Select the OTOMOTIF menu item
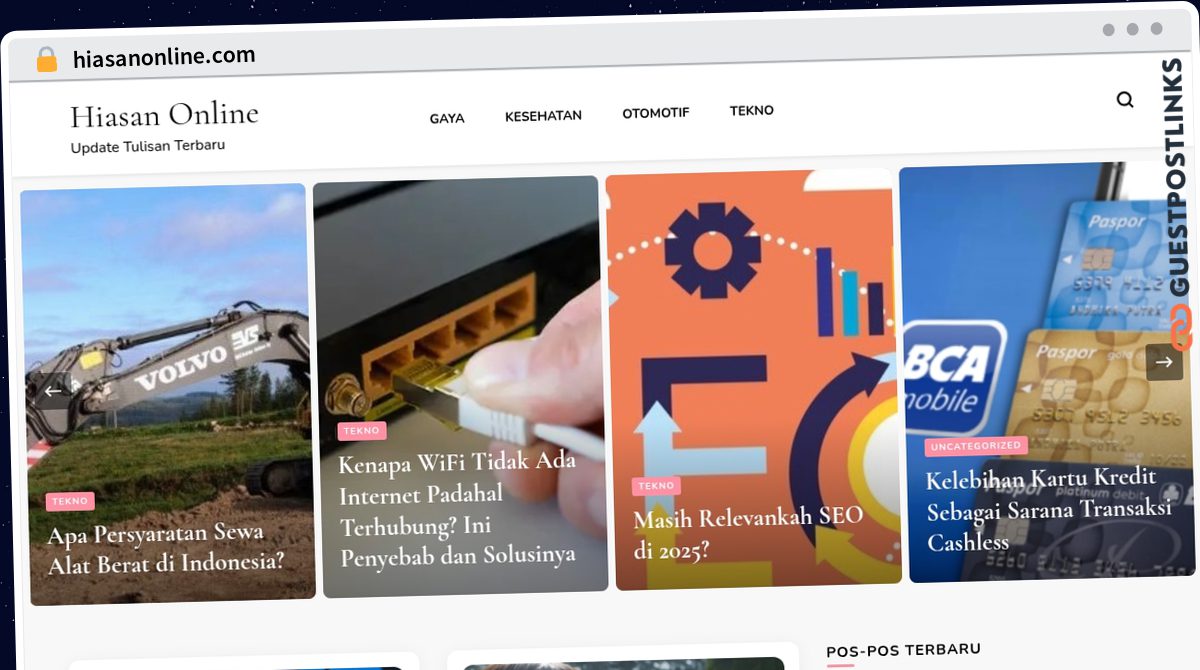Image resolution: width=1200 pixels, height=670 pixels. [655, 113]
